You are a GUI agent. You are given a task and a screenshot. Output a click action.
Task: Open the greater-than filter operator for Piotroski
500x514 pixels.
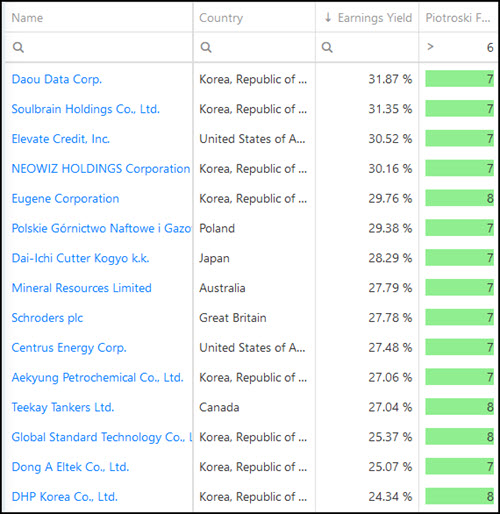(430, 47)
